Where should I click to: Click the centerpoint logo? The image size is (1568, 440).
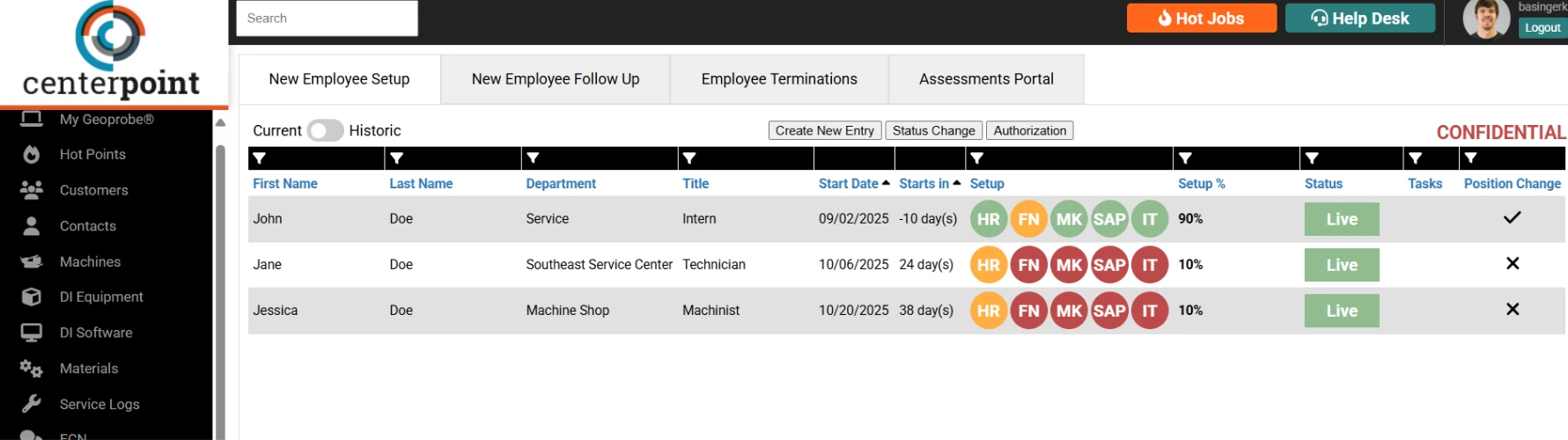pyautogui.click(x=111, y=51)
